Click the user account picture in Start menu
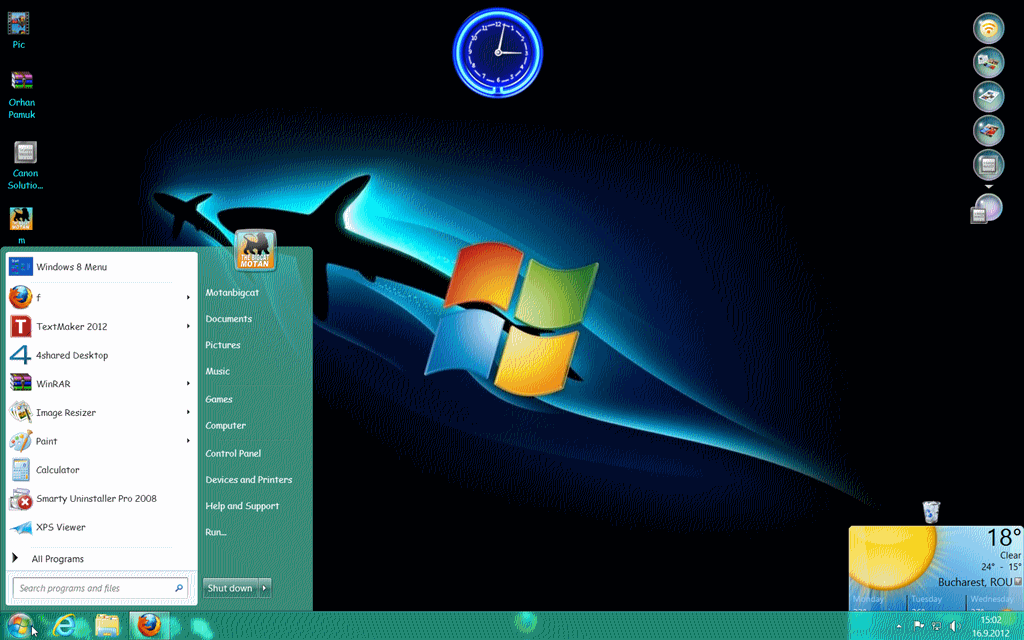This screenshot has width=1024, height=640. point(255,250)
